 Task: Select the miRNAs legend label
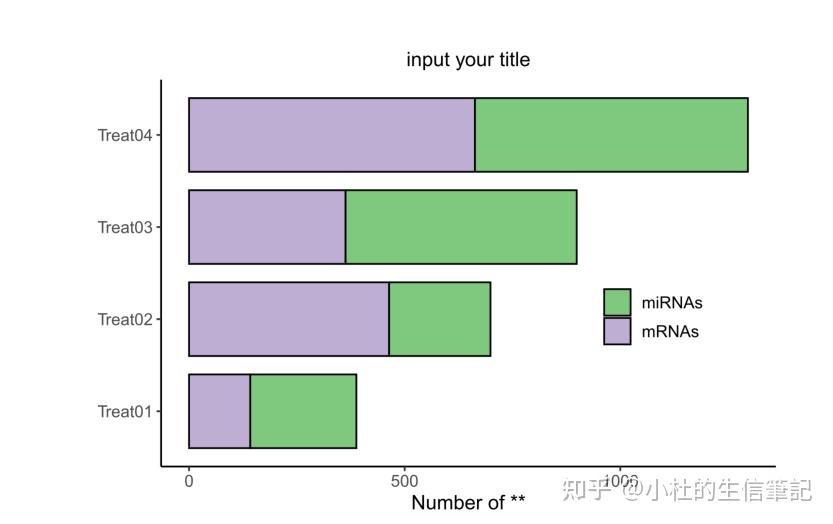pos(672,303)
